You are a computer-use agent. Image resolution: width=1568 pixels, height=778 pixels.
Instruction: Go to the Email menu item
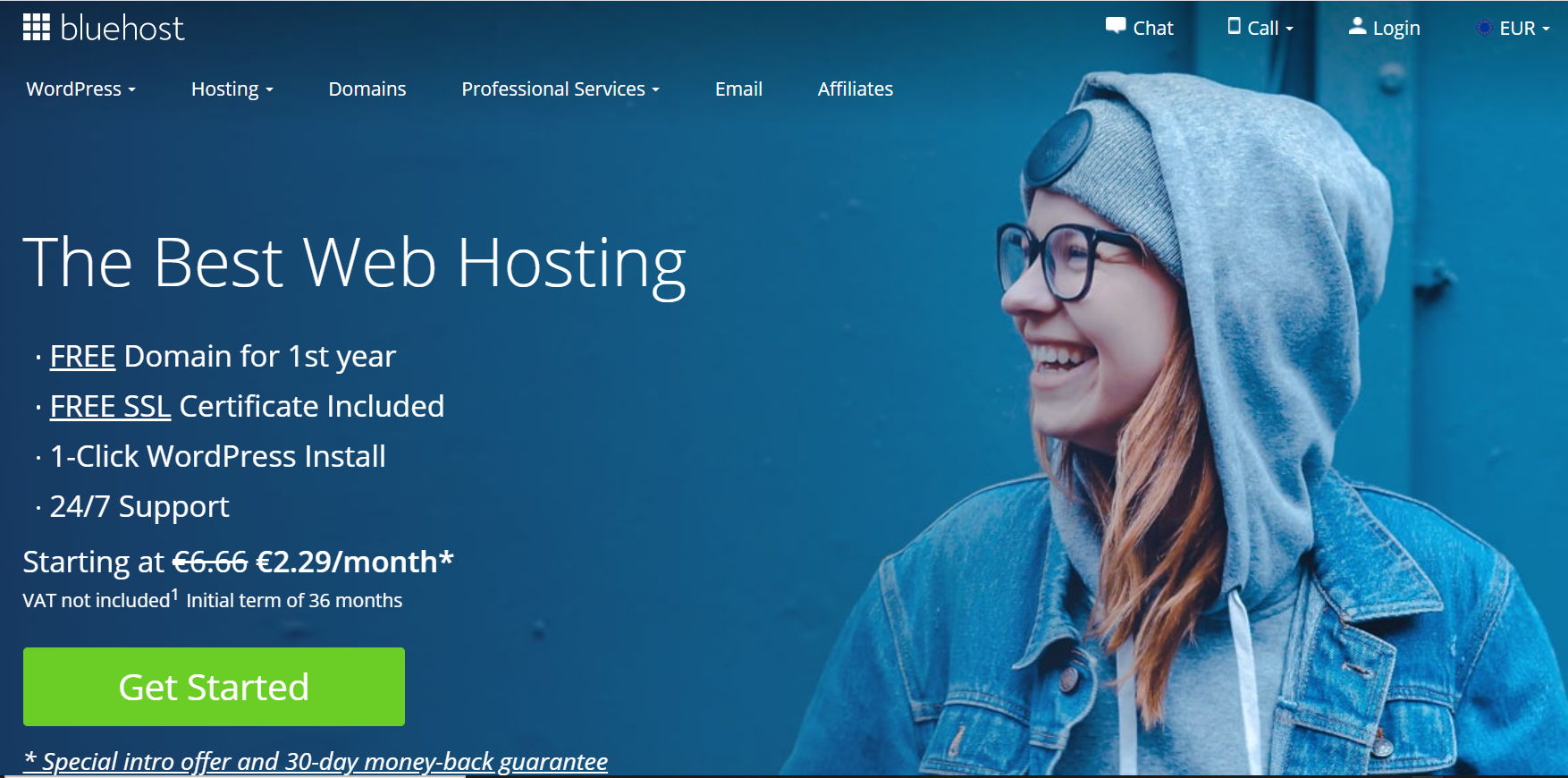pyautogui.click(x=738, y=89)
